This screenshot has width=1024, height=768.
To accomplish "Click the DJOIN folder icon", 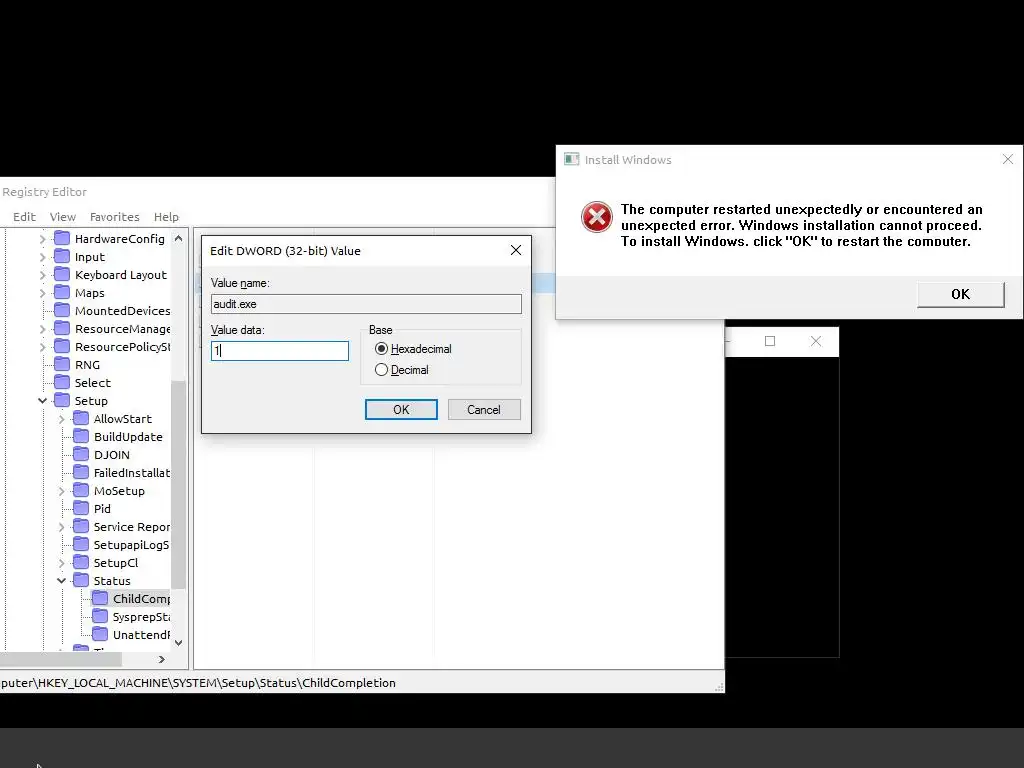I will pos(81,455).
